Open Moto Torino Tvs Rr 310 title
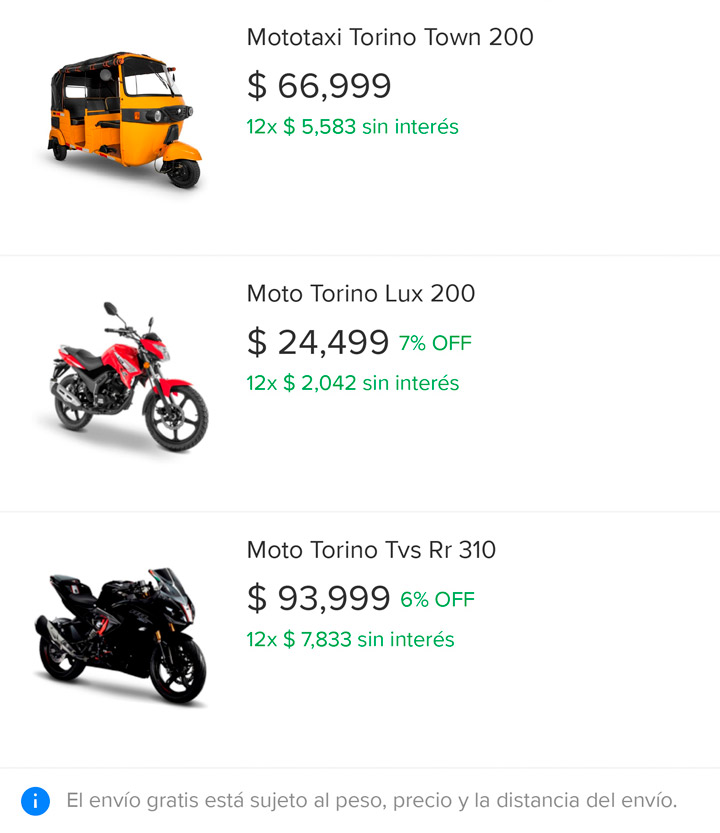Screen dimensions: 720x833 [x=371, y=550]
